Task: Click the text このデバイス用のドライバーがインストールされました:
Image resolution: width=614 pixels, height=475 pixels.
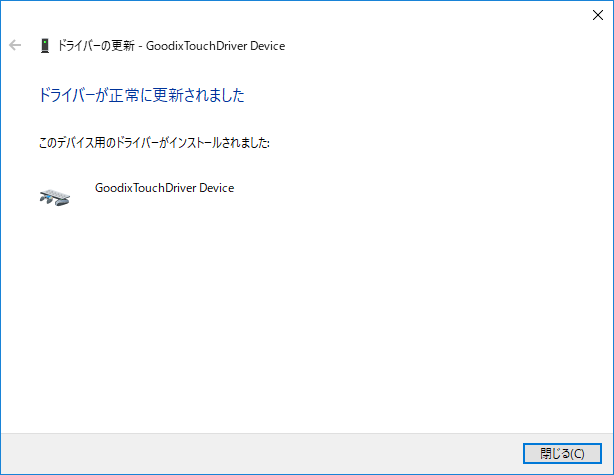Action: coord(154,143)
